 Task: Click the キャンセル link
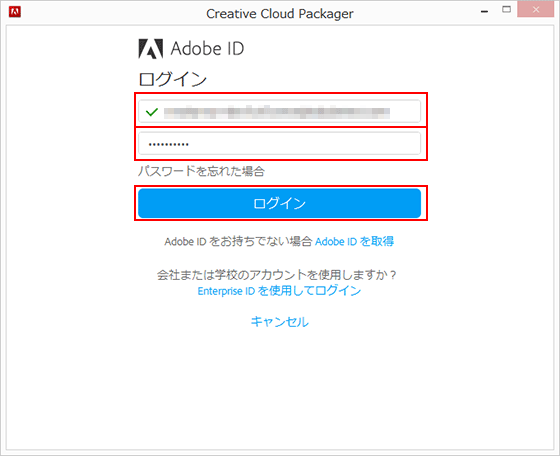click(279, 322)
